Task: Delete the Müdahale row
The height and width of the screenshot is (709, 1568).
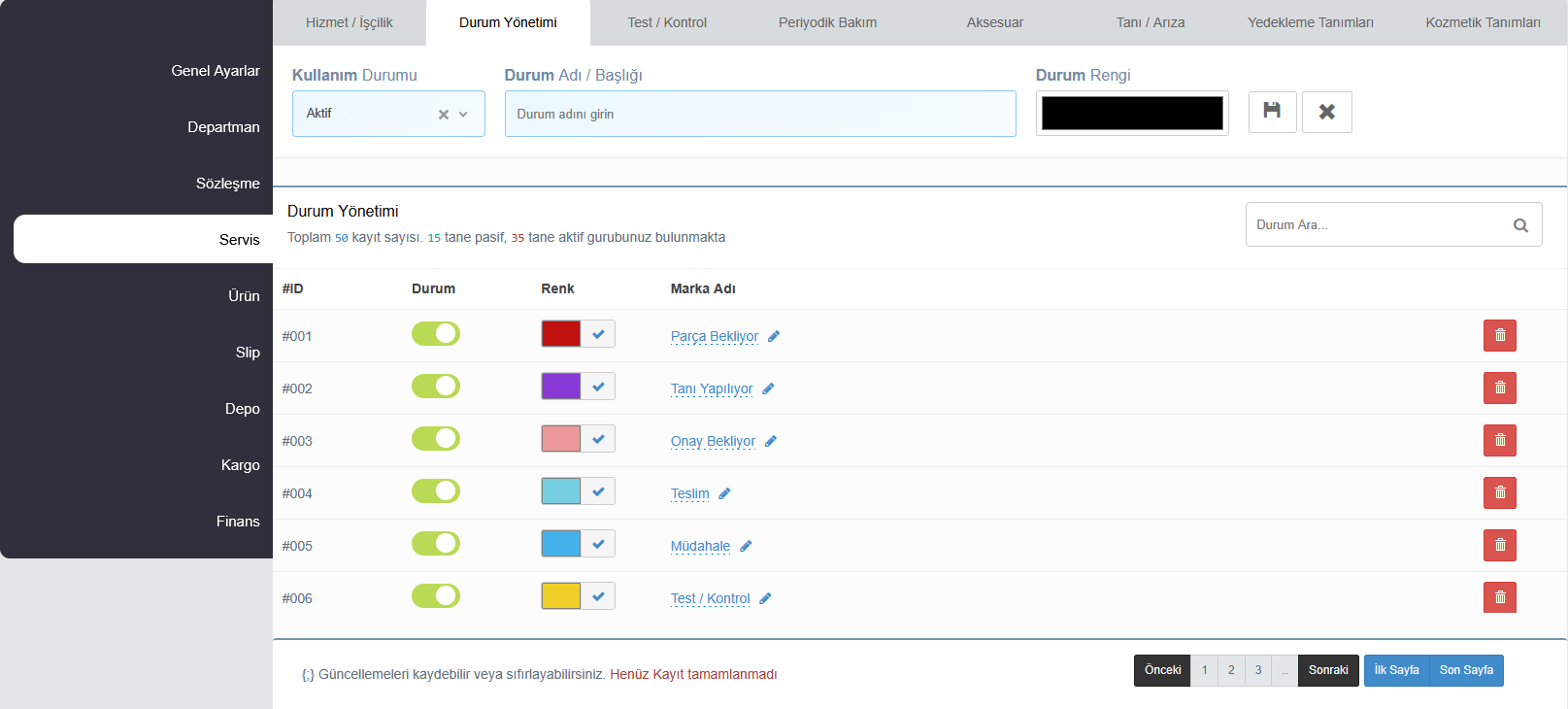Action: click(x=1499, y=545)
